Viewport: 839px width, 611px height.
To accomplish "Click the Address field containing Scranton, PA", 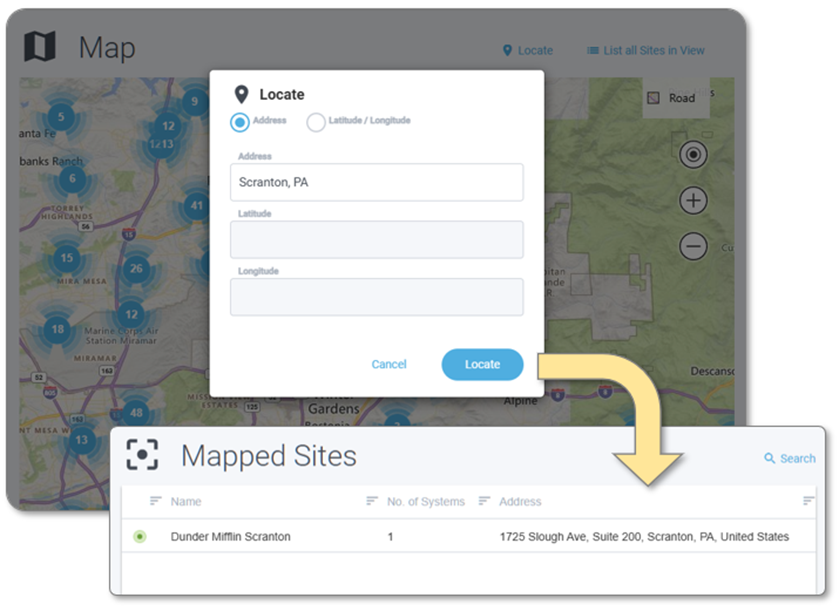I will (376, 182).
